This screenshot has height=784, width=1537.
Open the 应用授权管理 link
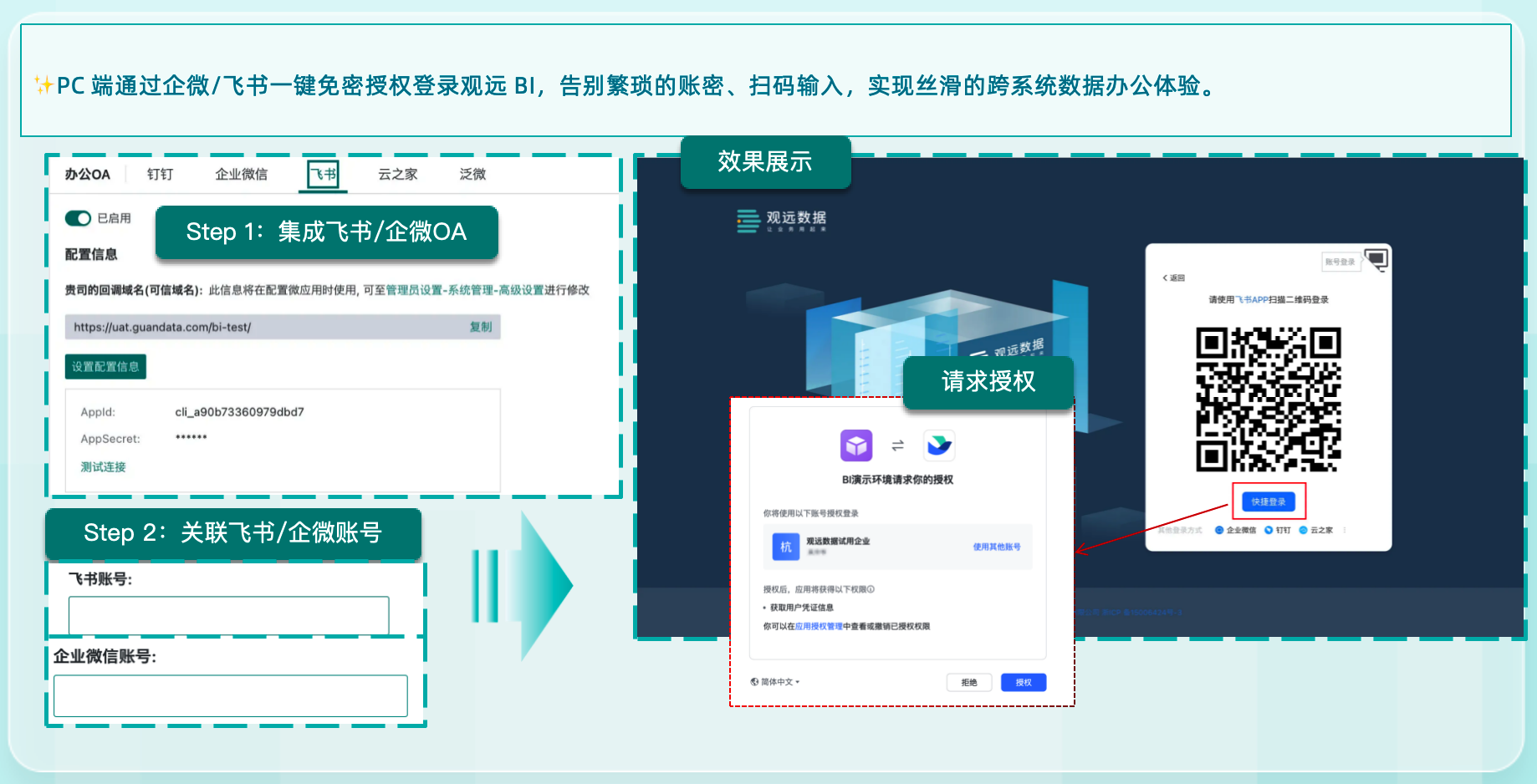[819, 626]
